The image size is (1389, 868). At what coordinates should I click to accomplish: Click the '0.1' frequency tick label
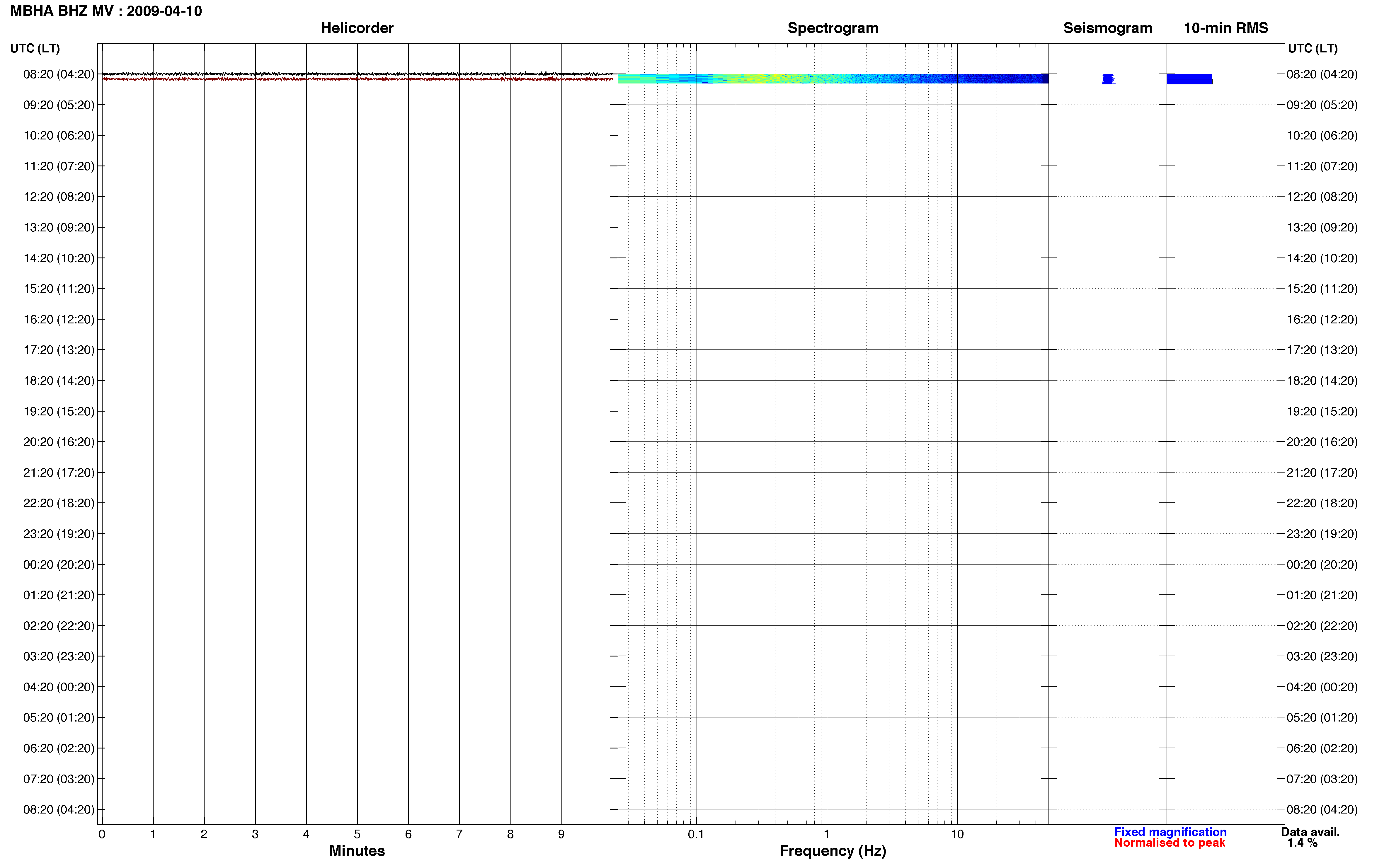[696, 835]
